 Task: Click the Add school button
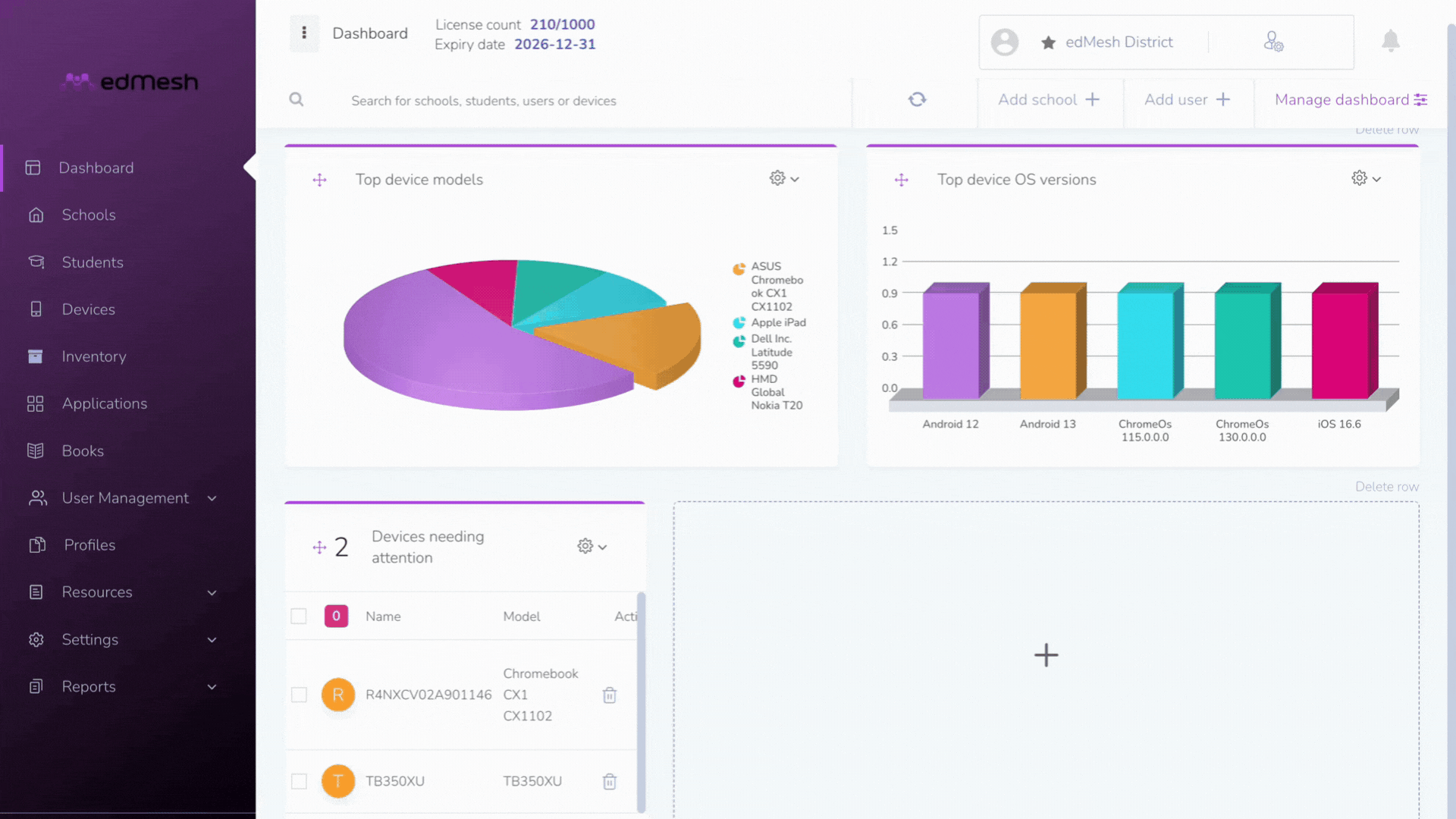coord(1050,99)
